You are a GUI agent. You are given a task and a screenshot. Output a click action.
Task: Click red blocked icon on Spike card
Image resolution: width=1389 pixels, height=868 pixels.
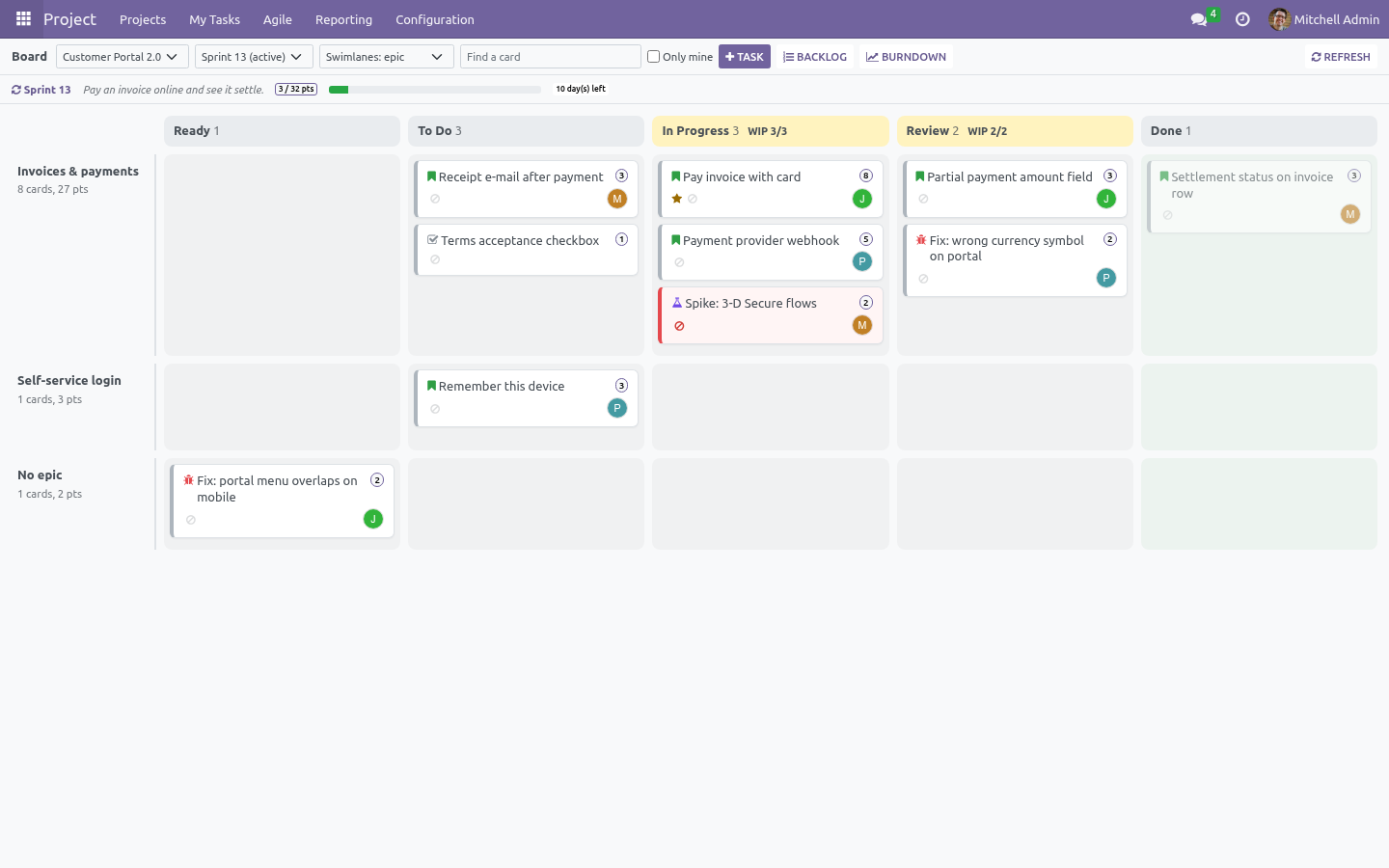[679, 326]
